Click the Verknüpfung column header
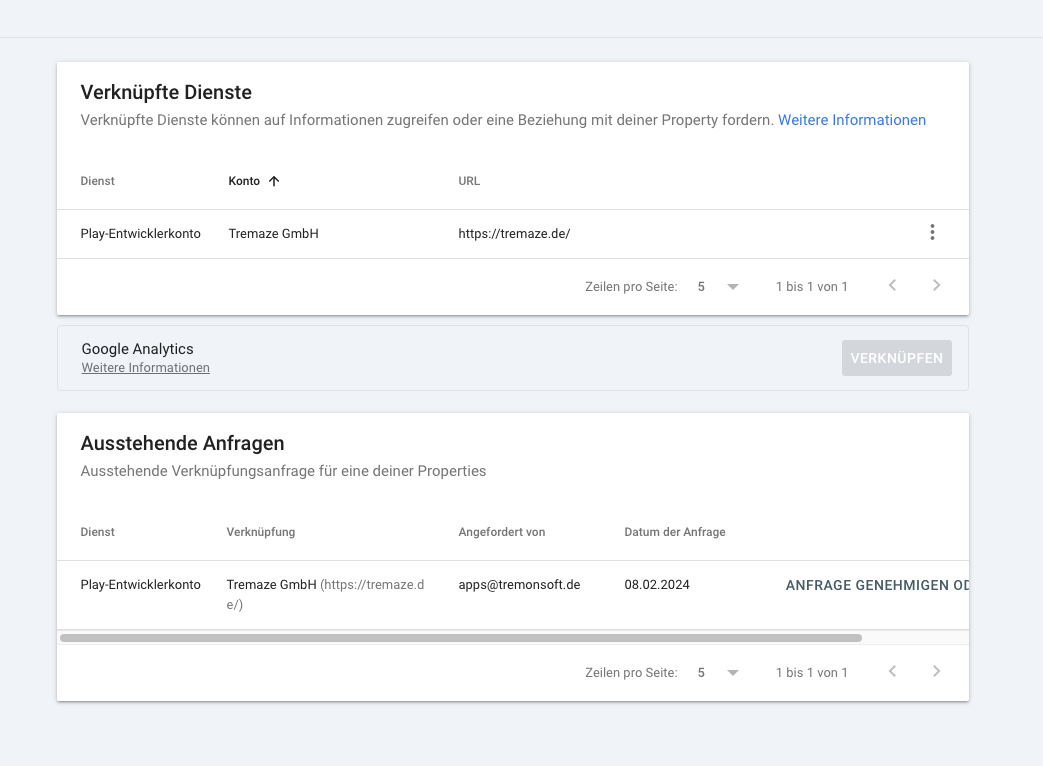This screenshot has height=766, width=1043. coord(260,532)
